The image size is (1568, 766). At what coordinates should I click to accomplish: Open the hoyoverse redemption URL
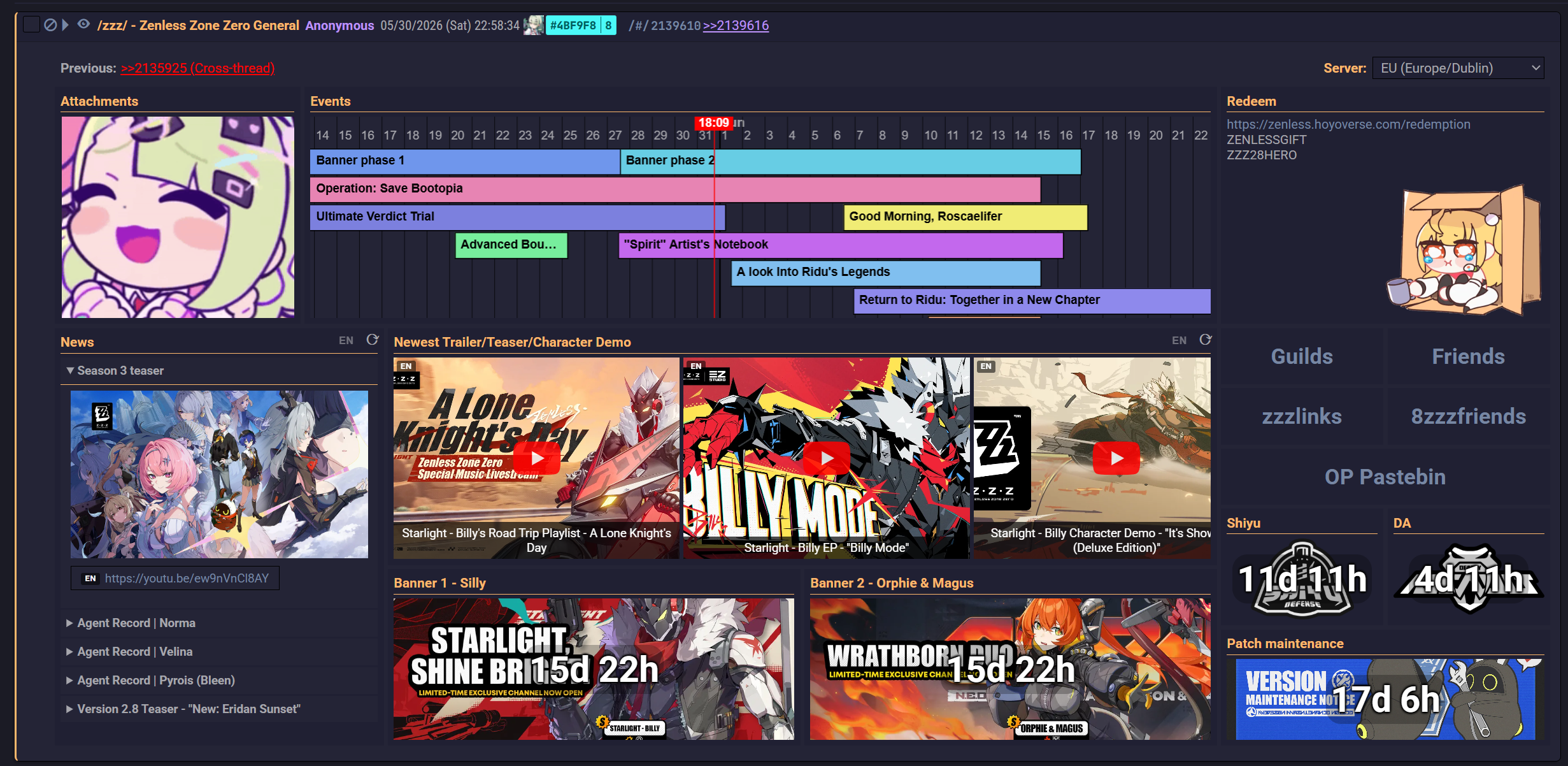1348,124
